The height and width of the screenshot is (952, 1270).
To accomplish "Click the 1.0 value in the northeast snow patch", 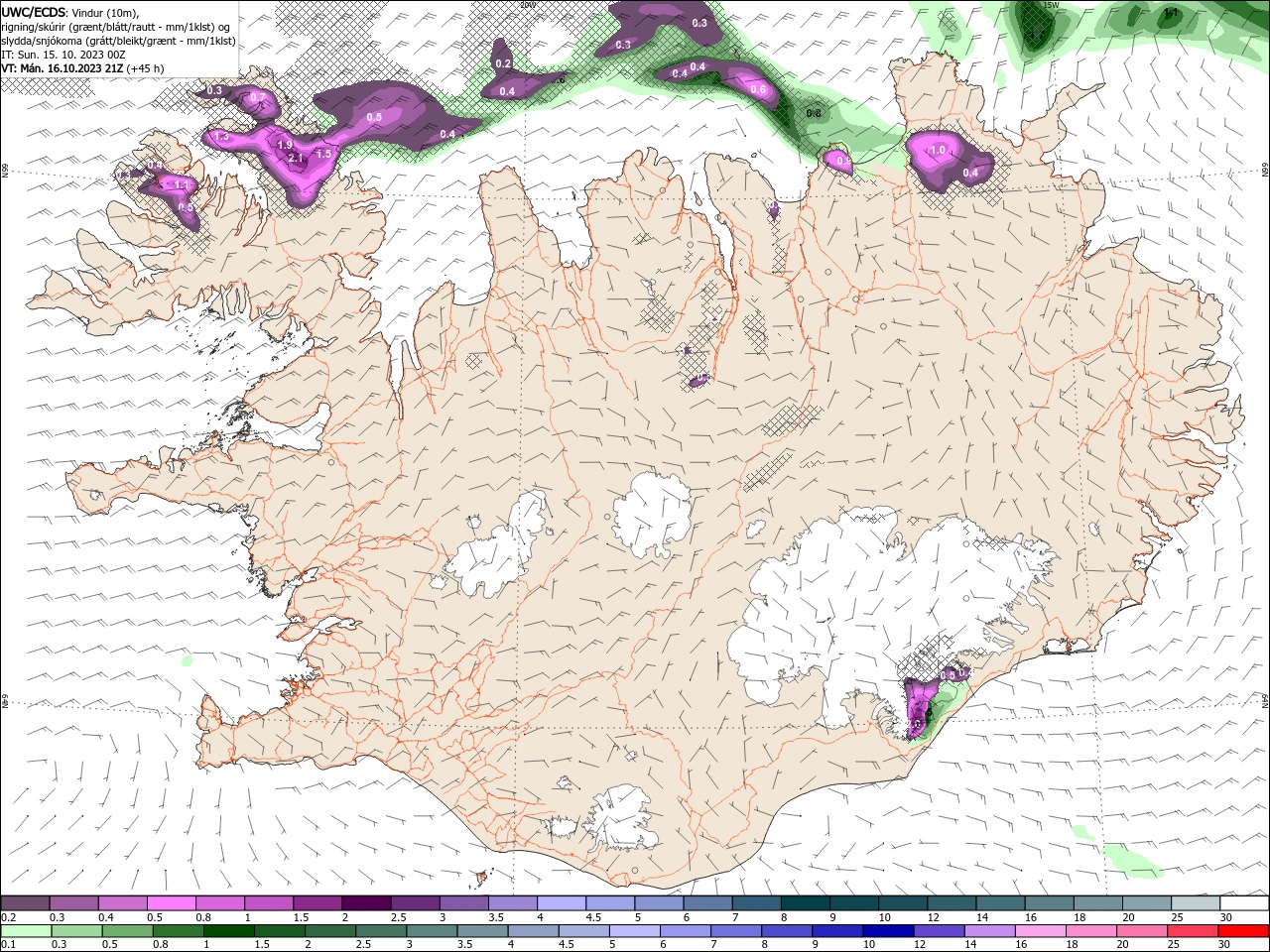I will (x=938, y=151).
